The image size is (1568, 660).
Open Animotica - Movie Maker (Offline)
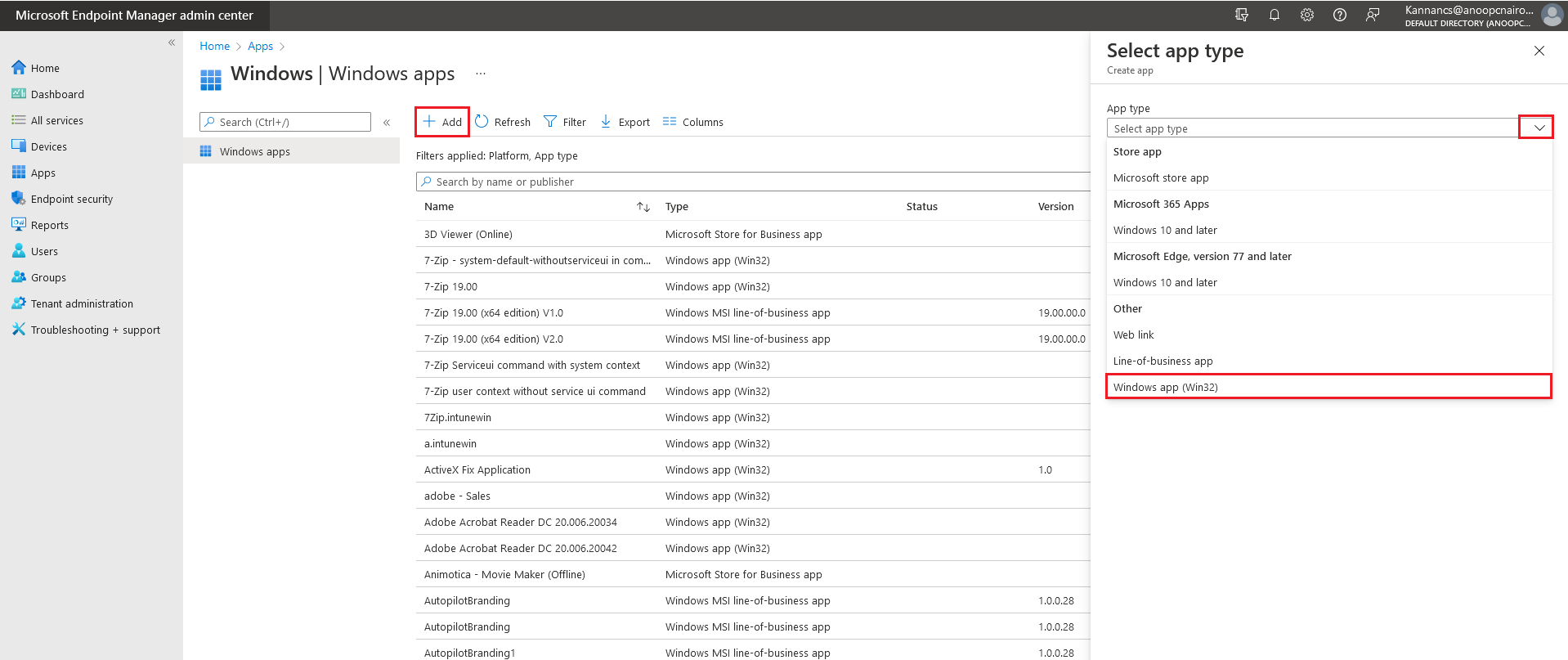point(504,574)
